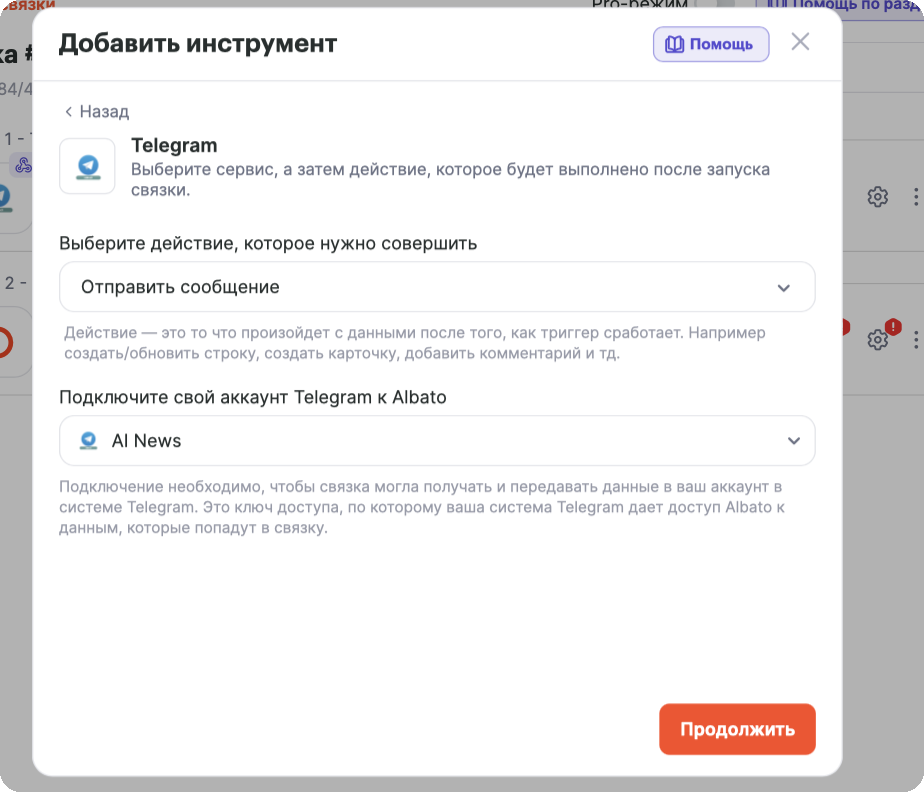Image resolution: width=924 pixels, height=792 pixels.
Task: Go back via Назад link
Action: tap(97, 111)
